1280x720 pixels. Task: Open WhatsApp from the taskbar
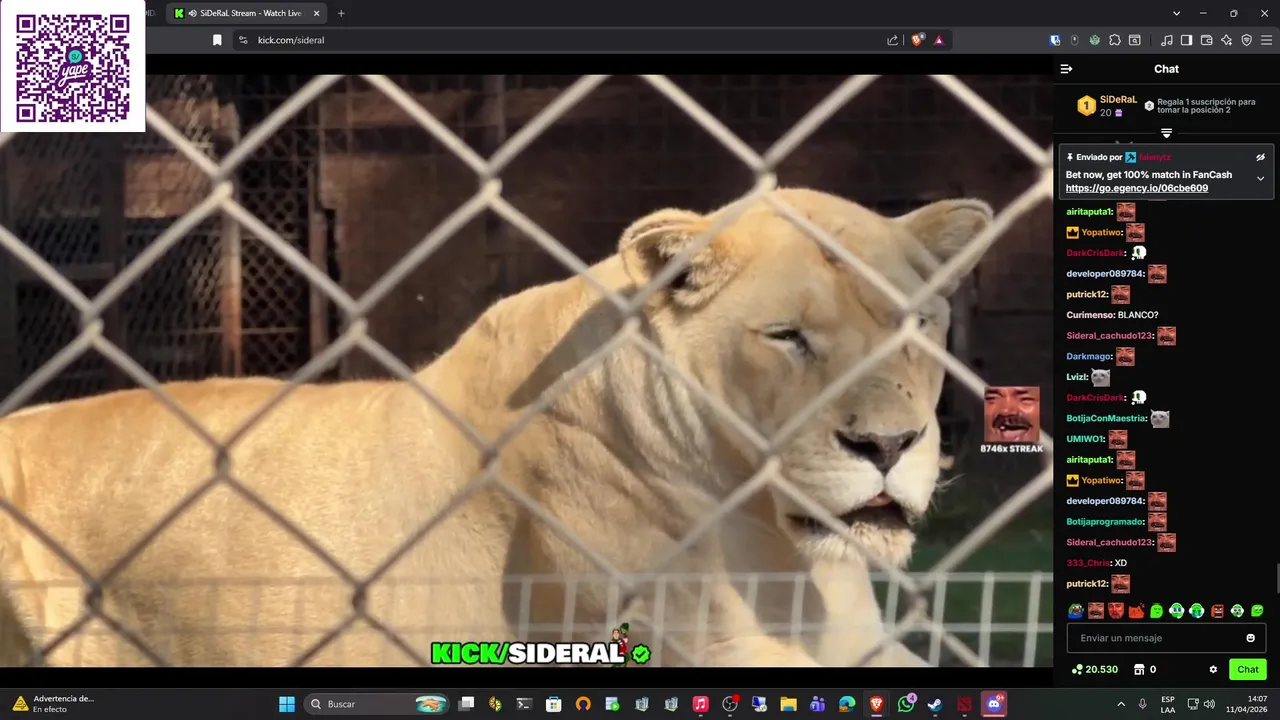[907, 704]
